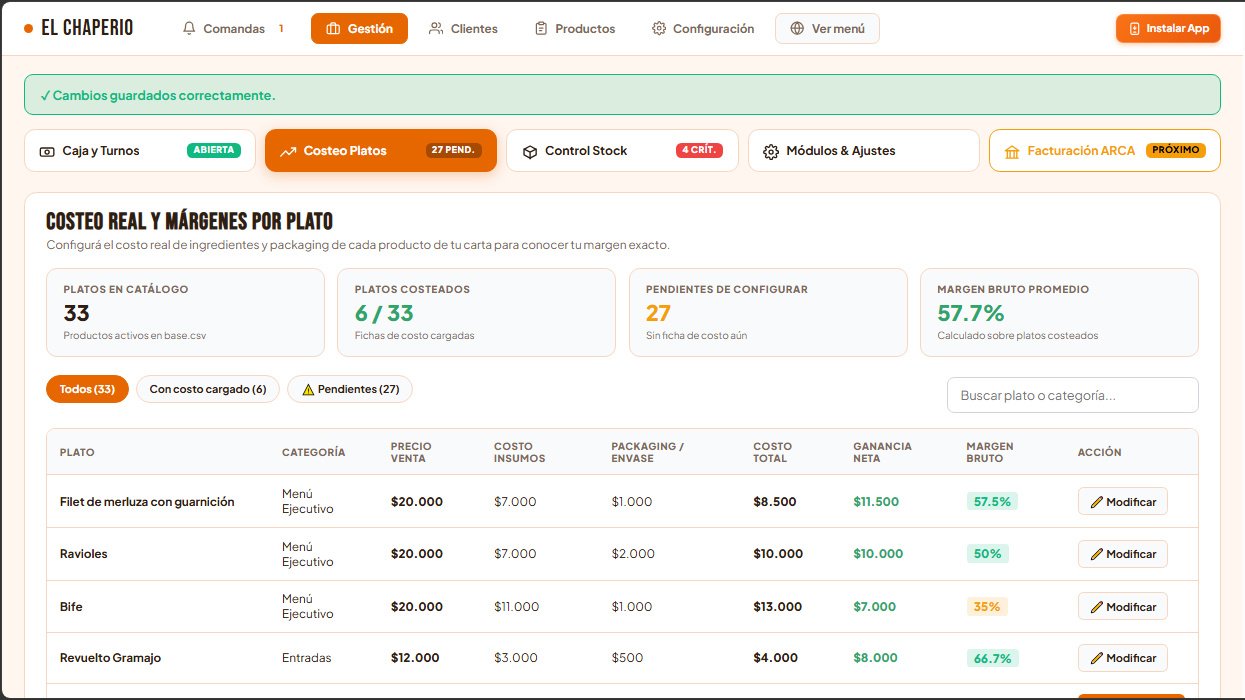Filter by Con costo cargado (6)
The height and width of the screenshot is (700, 1245).
pyautogui.click(x=208, y=389)
